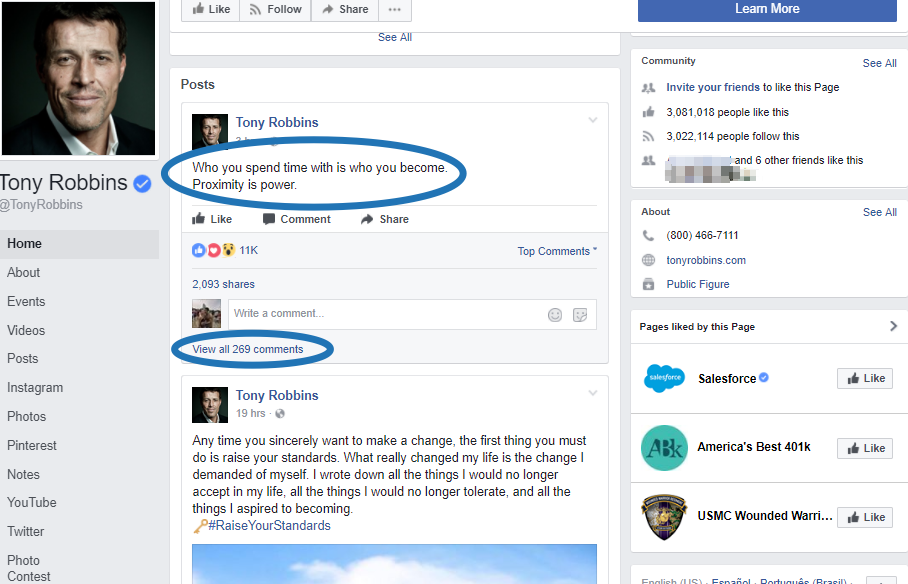Click Invite your friends link
The image size is (908, 584).
[x=712, y=87]
